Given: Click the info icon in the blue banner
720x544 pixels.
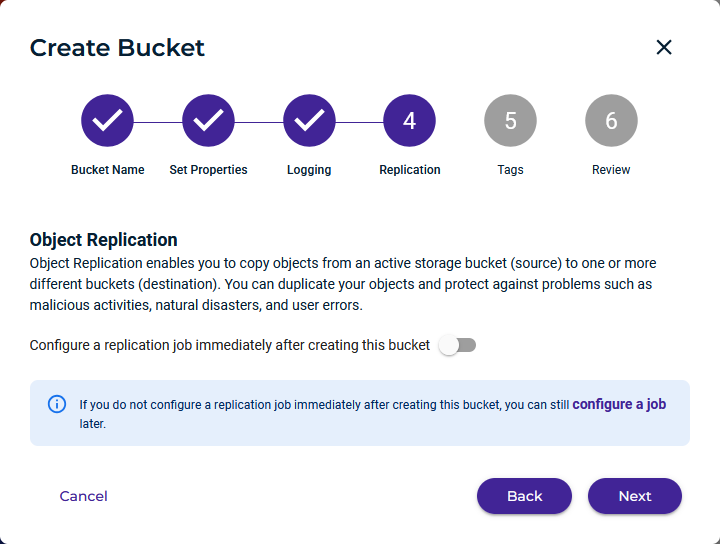Looking at the screenshot, I should (57, 404).
